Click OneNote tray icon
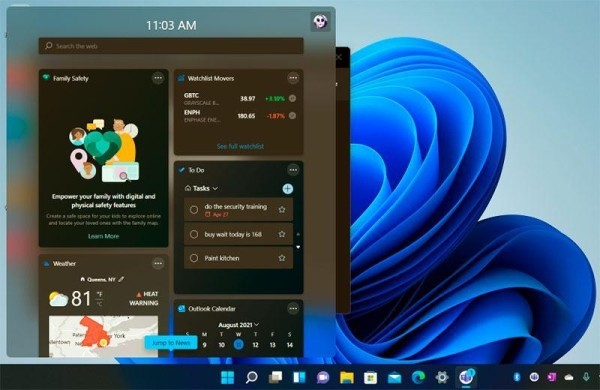Image resolution: width=600 pixels, height=390 pixels. coord(551,377)
